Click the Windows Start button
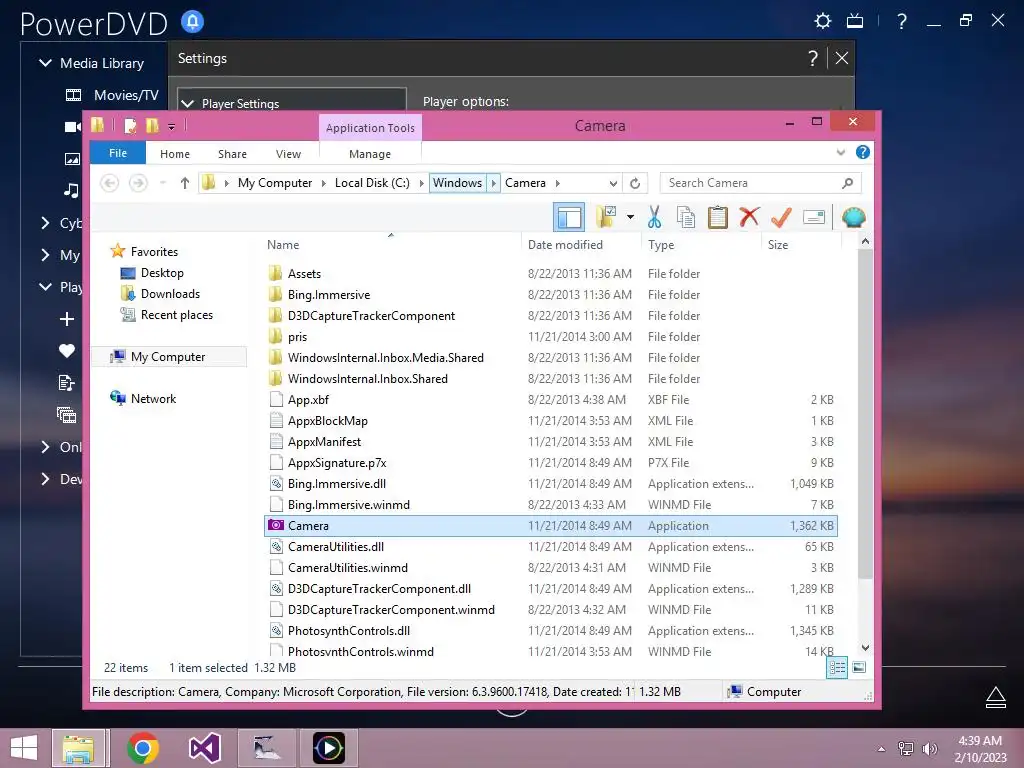1024x768 pixels. [x=24, y=748]
